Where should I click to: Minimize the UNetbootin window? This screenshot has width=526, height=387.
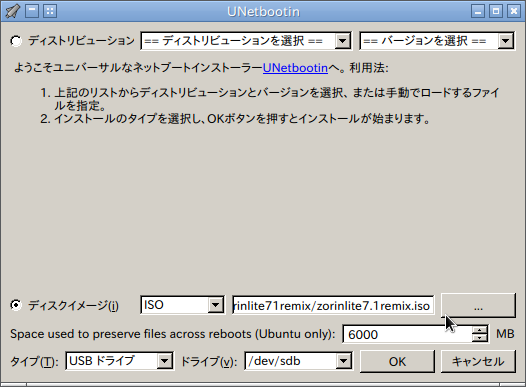(x=478, y=11)
